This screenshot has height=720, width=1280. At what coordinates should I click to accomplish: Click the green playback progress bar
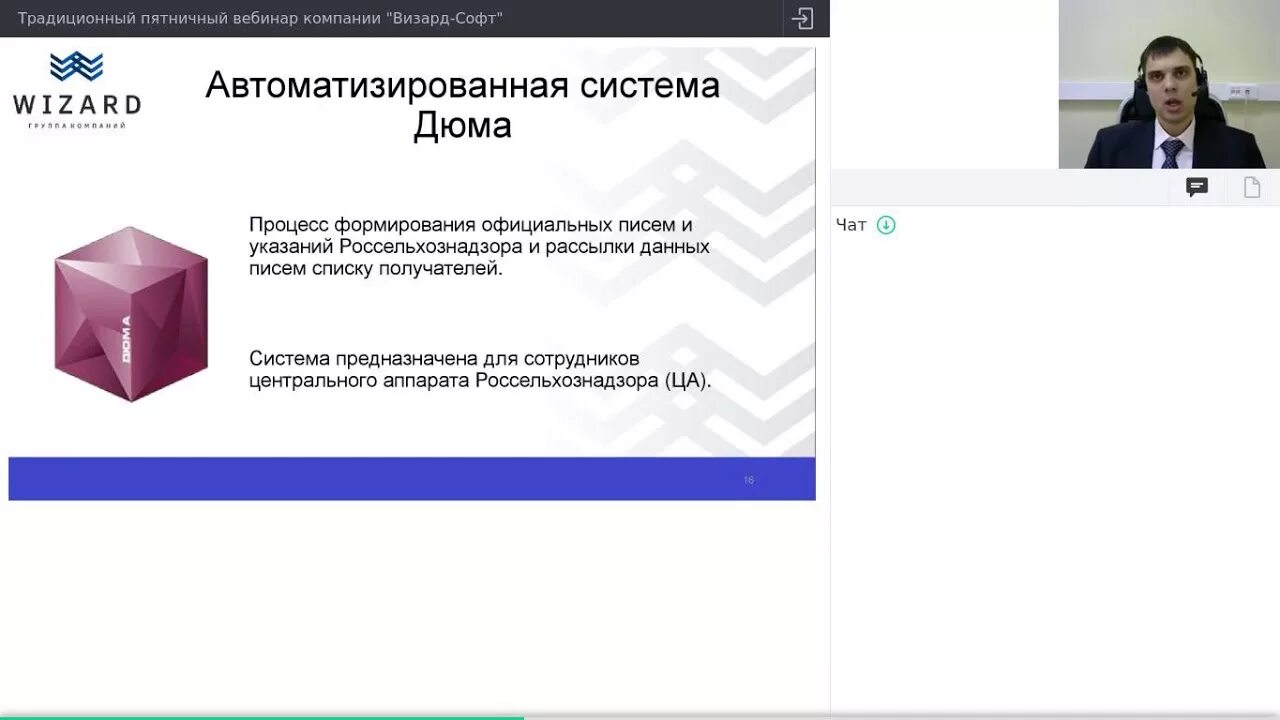coord(262,717)
